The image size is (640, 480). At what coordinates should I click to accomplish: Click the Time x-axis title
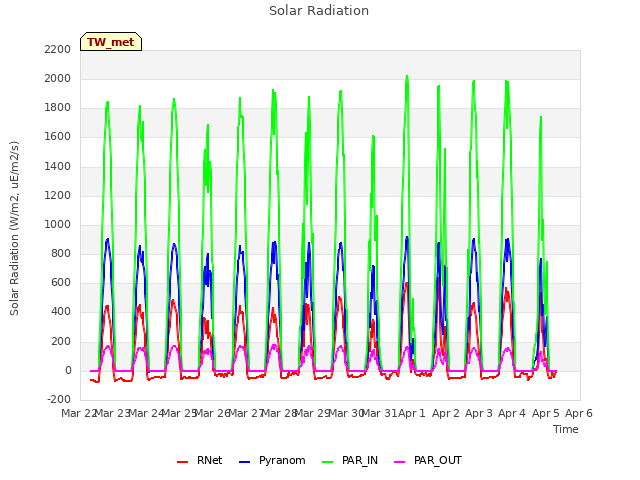(566, 429)
